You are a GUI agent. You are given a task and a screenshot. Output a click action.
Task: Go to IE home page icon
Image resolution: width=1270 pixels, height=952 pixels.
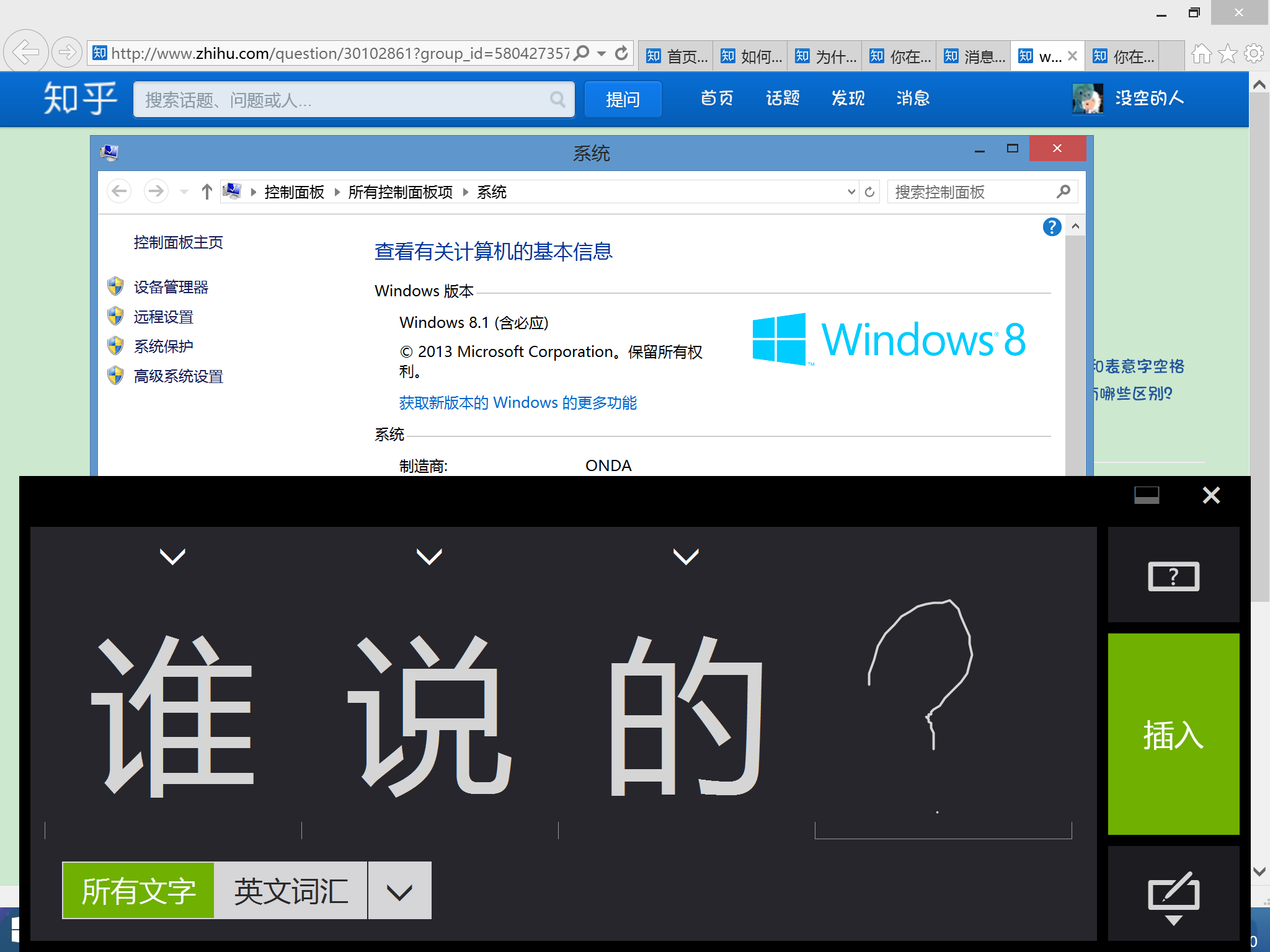(x=1201, y=55)
